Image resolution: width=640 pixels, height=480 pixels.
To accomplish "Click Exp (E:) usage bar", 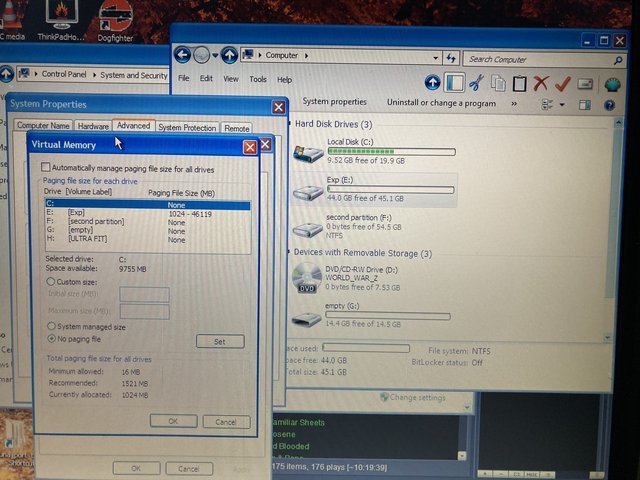I will (390, 189).
